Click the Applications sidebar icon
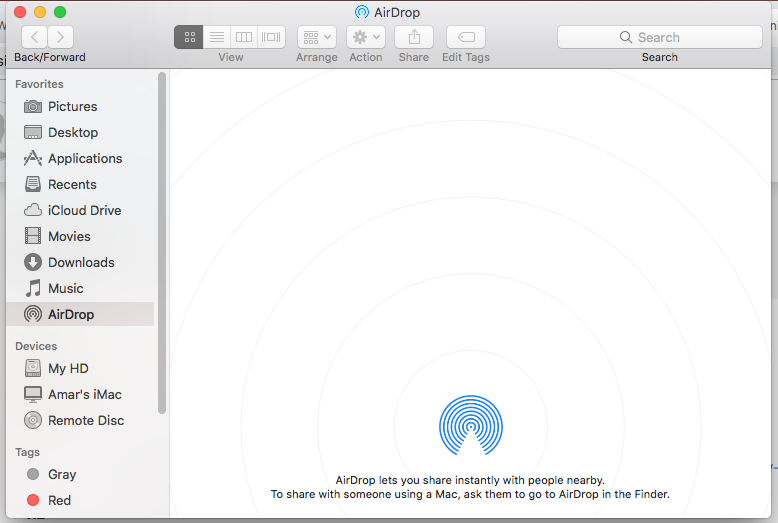778x523 pixels. click(x=33, y=158)
